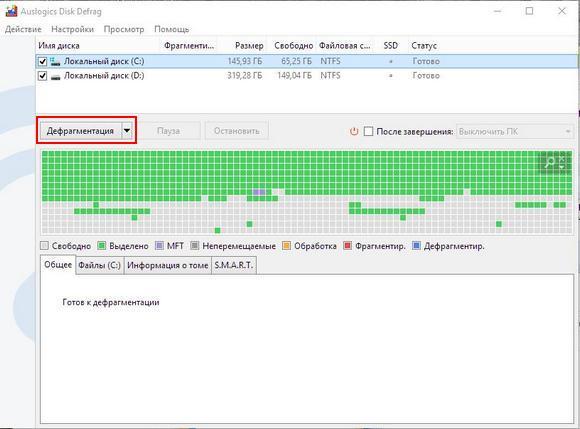
Task: Open the Настройки menu
Action: click(72, 29)
